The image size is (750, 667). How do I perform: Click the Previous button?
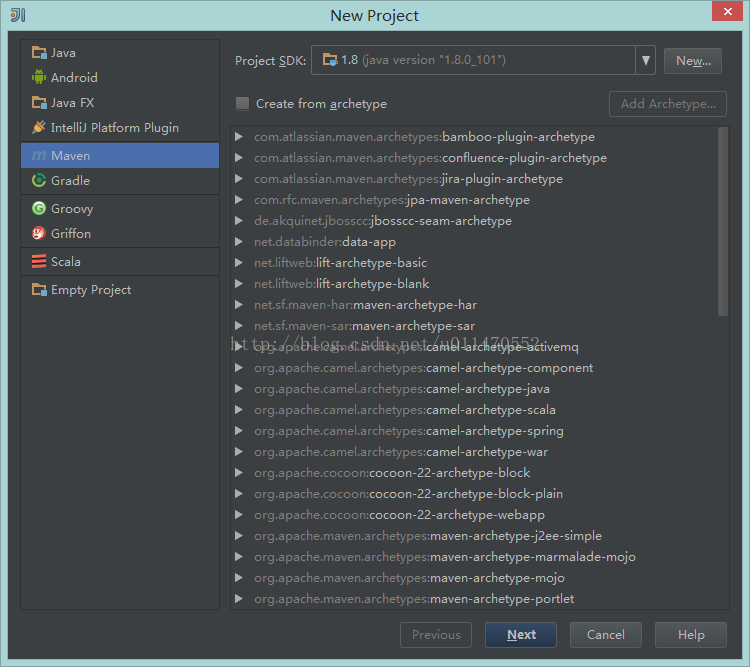(436, 634)
